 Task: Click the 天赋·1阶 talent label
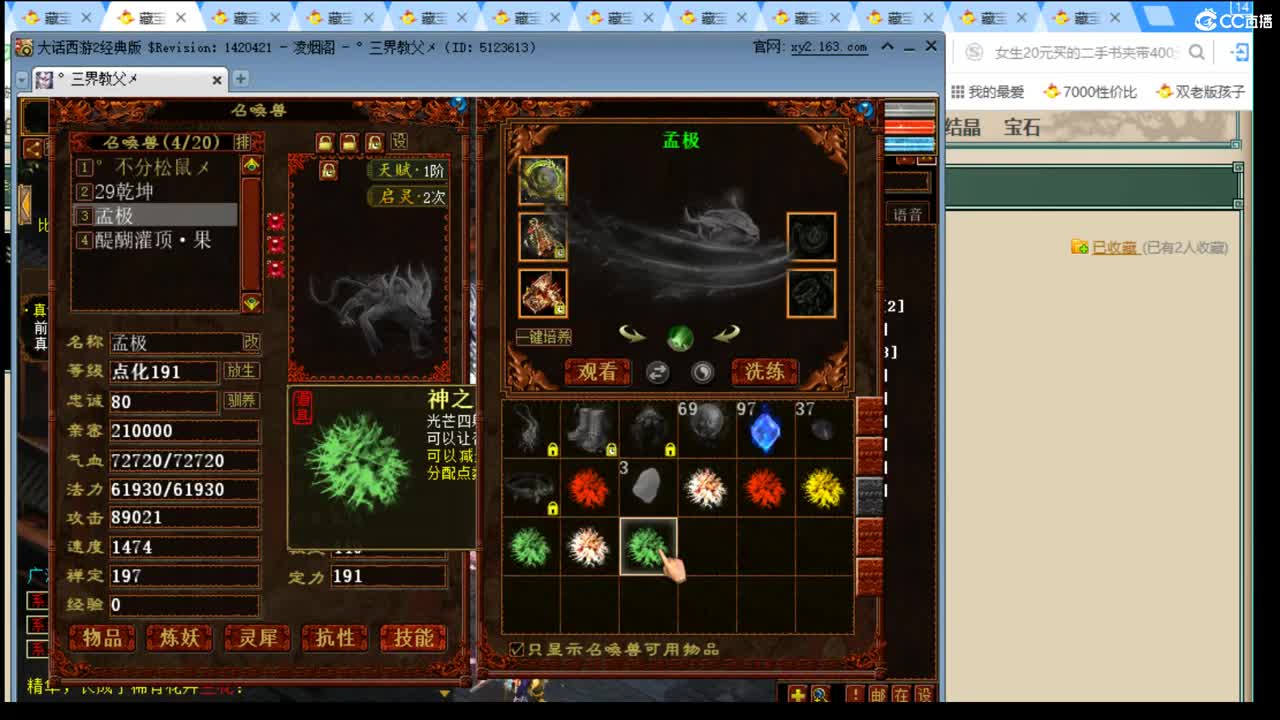[408, 170]
